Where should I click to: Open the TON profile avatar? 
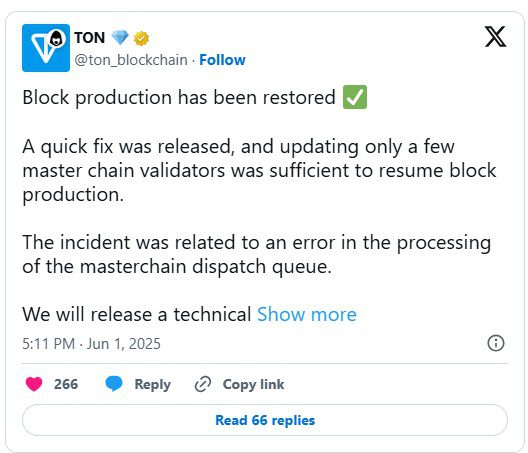tap(46, 48)
